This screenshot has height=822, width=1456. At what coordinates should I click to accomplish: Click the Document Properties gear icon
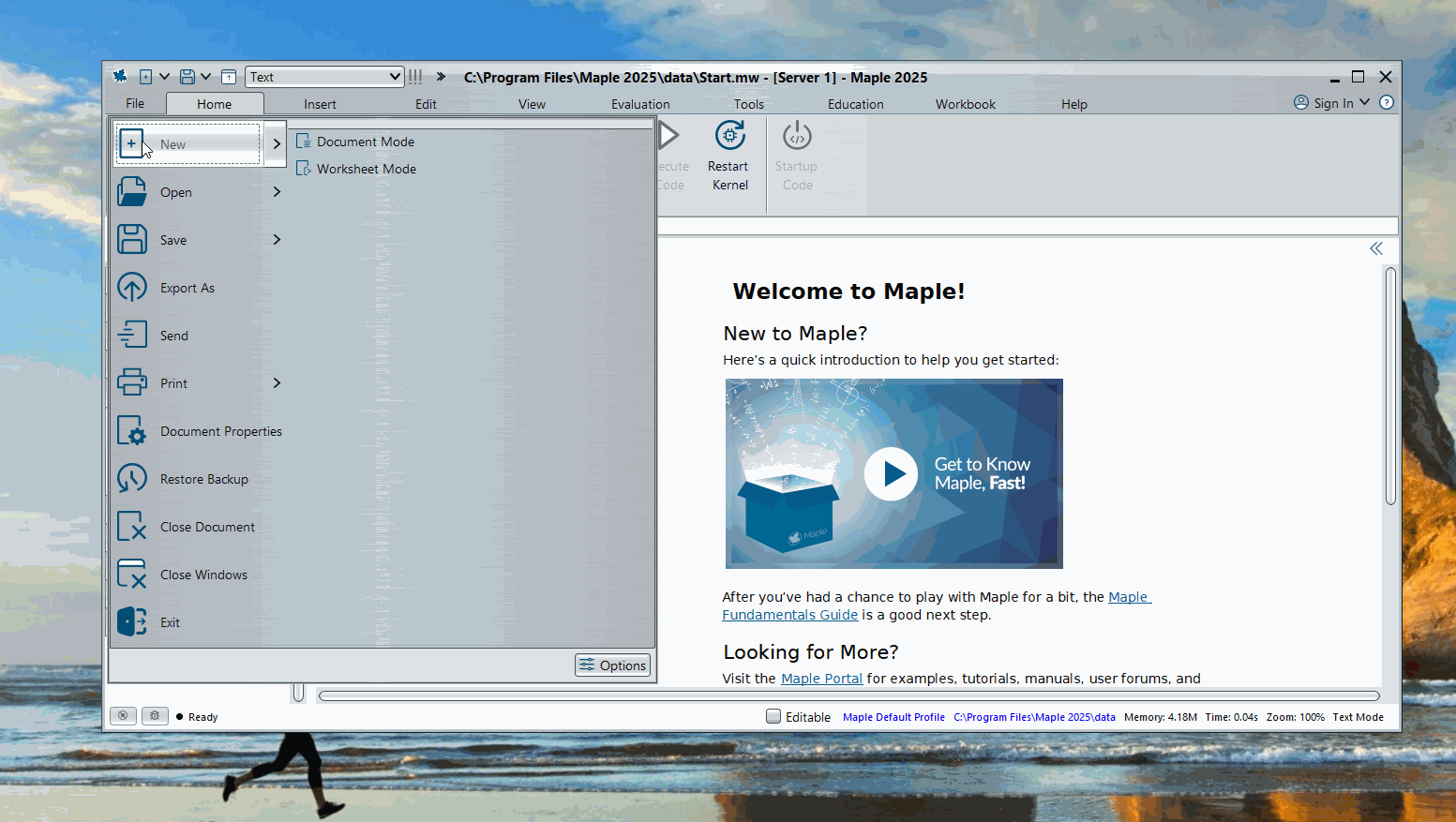(x=132, y=431)
